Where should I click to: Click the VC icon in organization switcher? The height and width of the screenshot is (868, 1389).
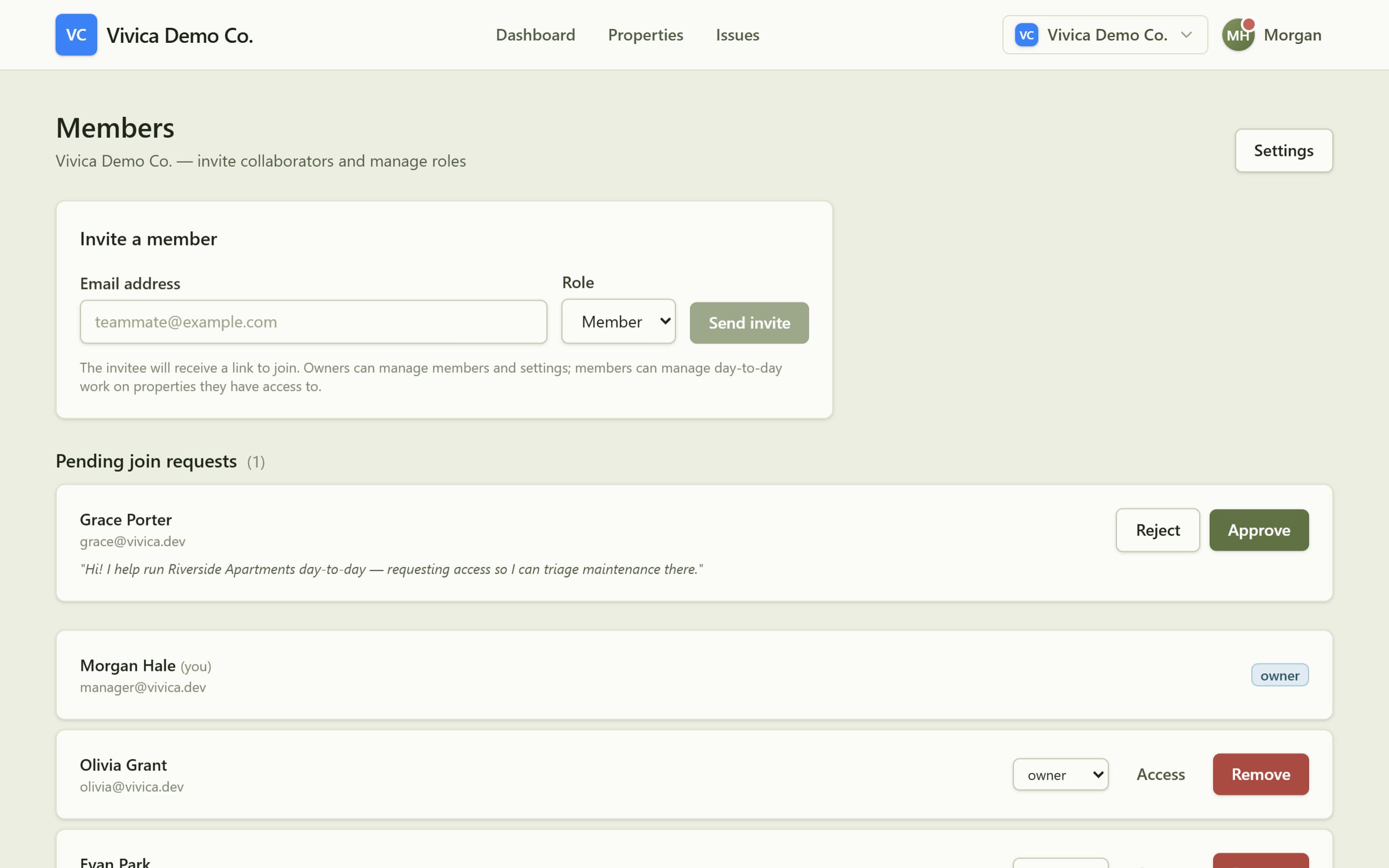[x=1026, y=35]
